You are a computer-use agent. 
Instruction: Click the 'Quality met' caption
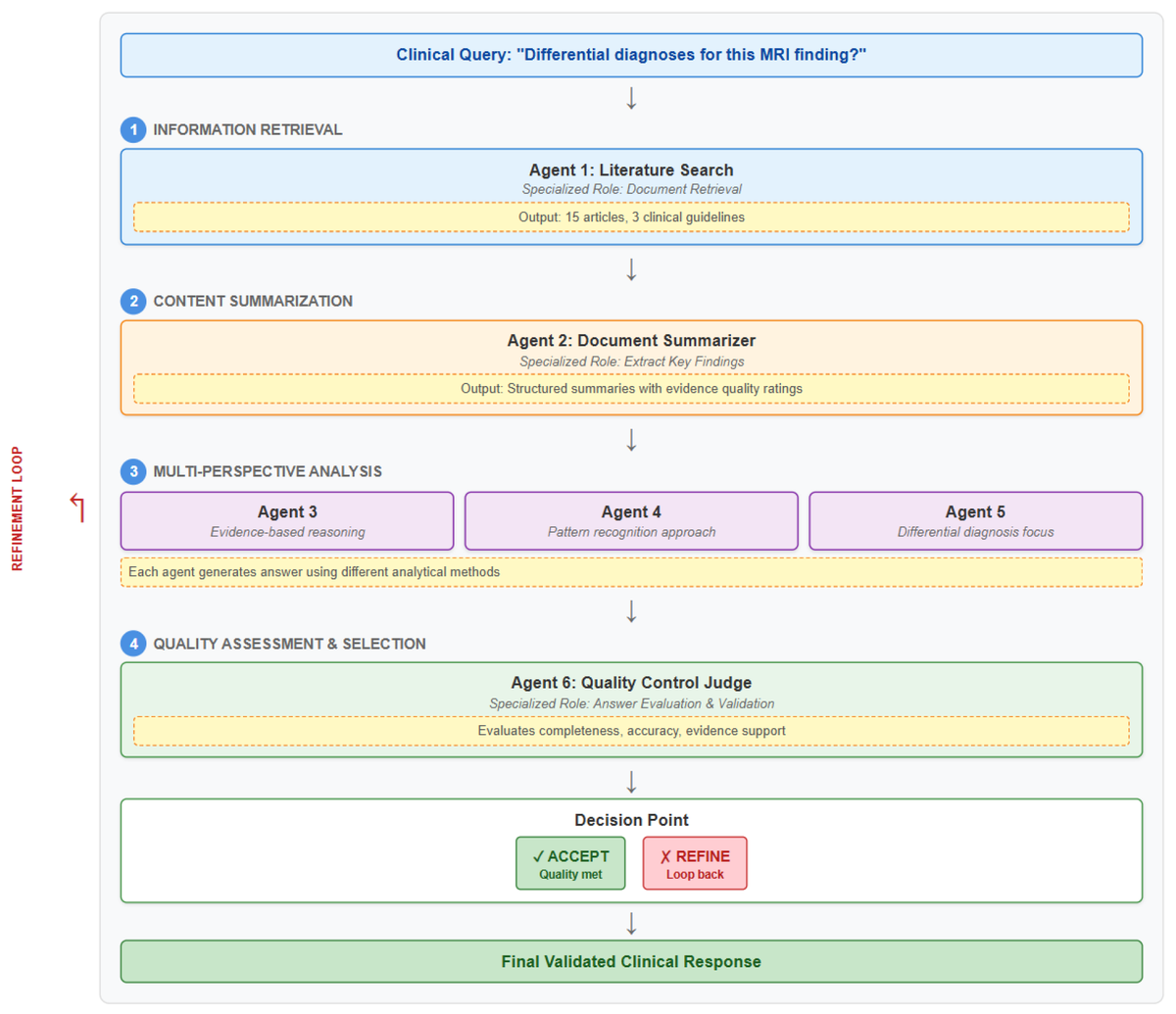pyautogui.click(x=570, y=874)
